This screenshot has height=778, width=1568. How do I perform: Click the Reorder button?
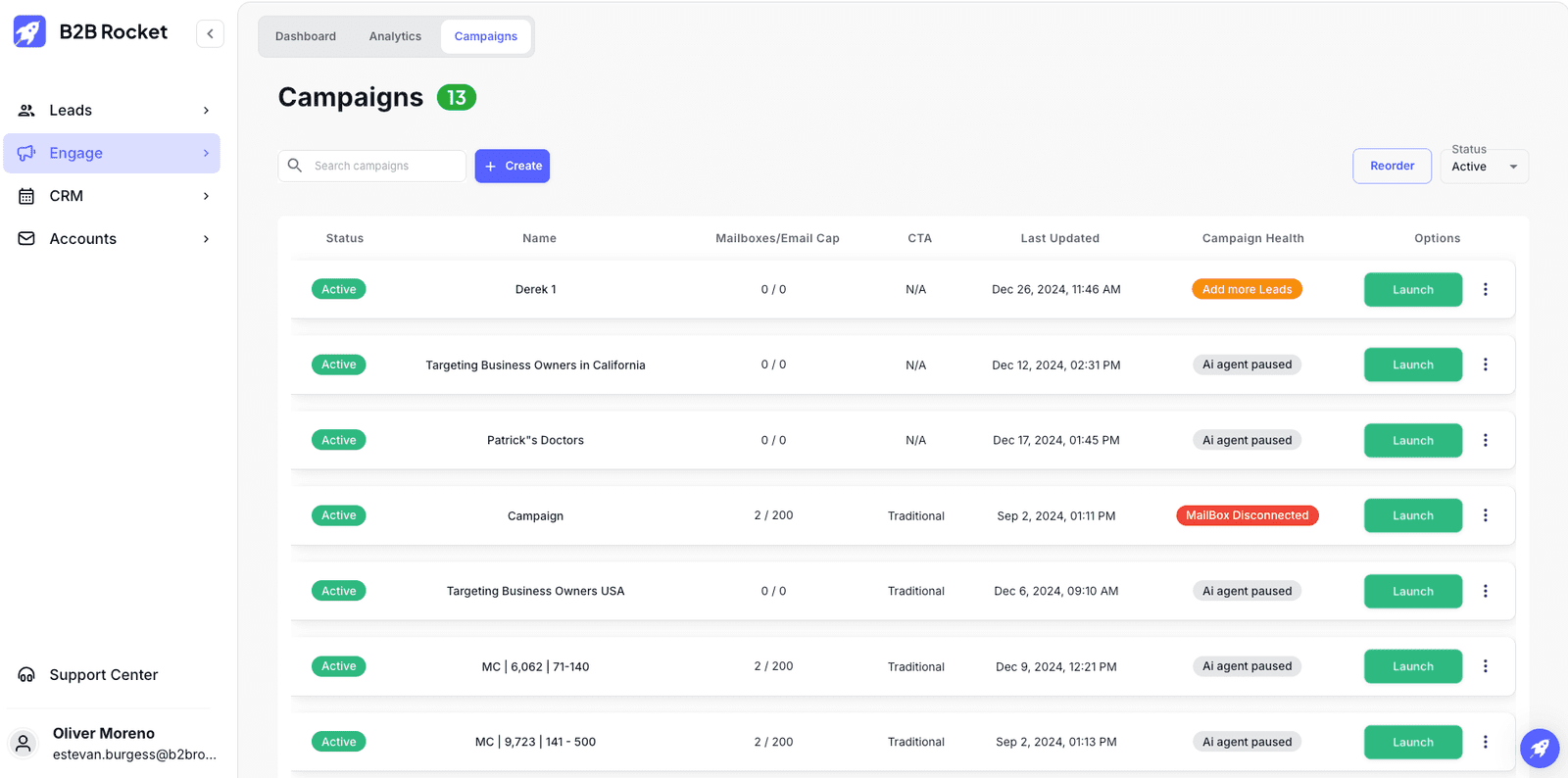(x=1392, y=167)
